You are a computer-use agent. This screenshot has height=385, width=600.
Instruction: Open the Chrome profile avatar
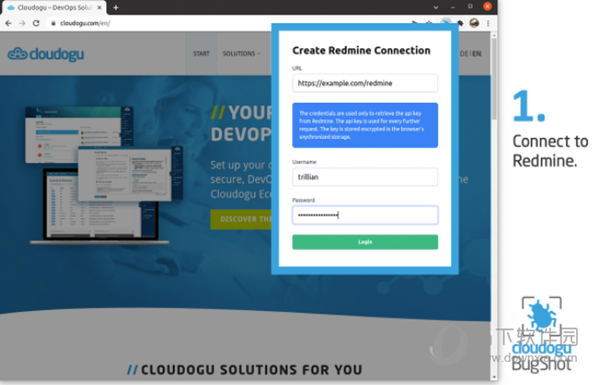(474, 23)
